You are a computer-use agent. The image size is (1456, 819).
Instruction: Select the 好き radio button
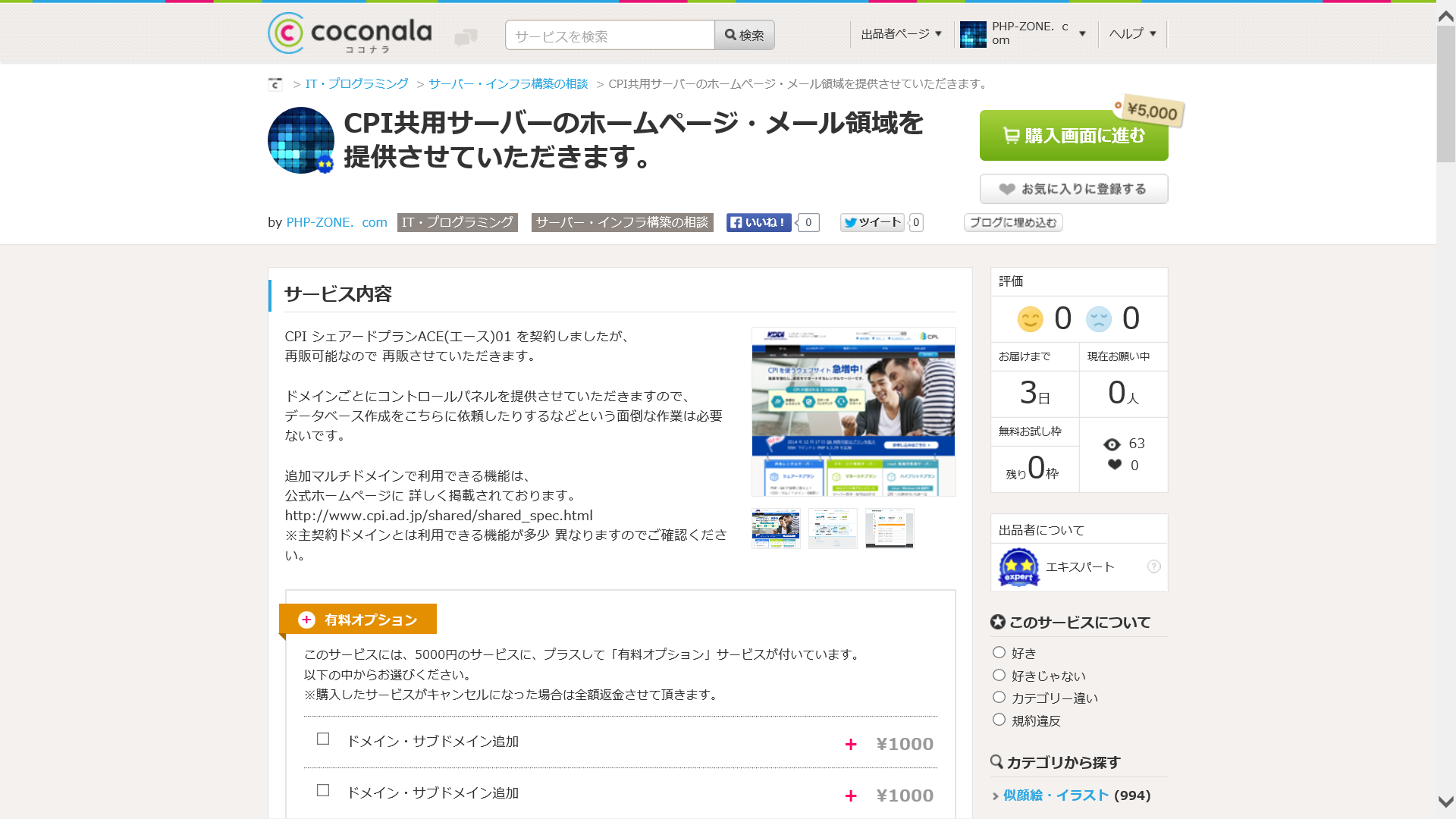[999, 652]
